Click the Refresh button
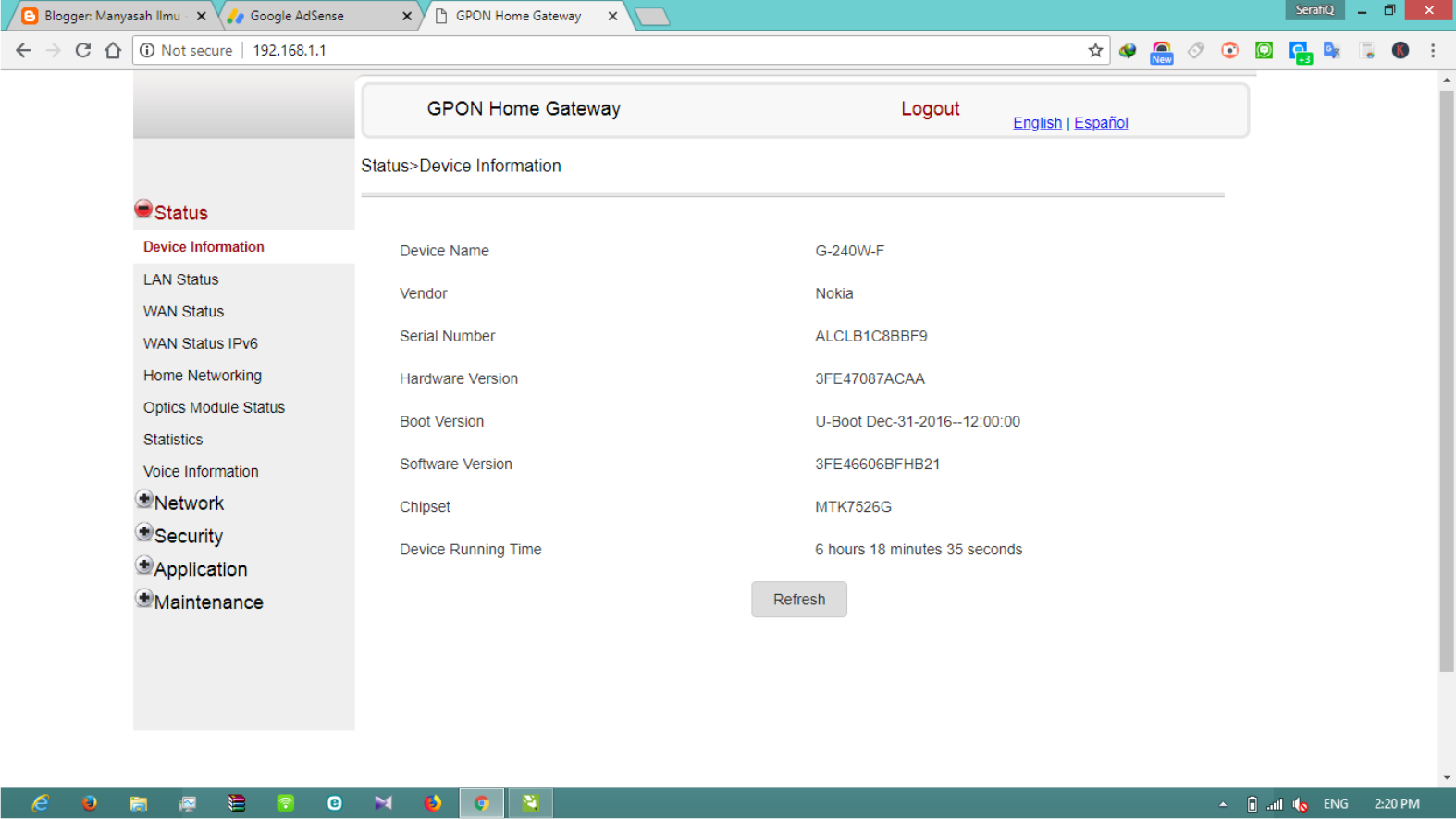Screen dimensions: 1456x819 (799, 600)
